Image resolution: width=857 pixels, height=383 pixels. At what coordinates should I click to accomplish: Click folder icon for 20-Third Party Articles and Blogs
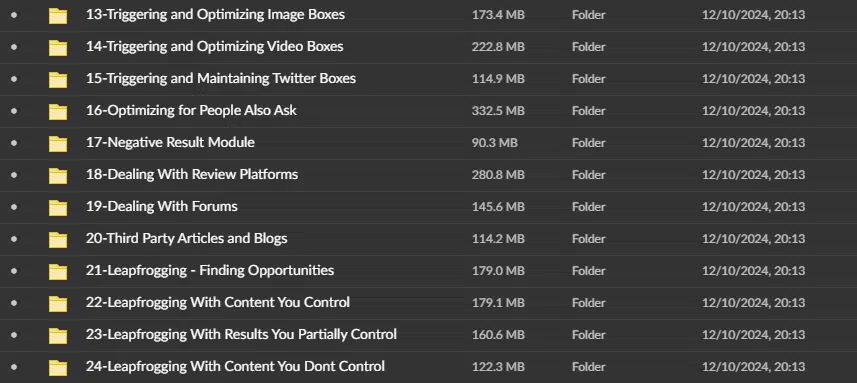coord(58,239)
